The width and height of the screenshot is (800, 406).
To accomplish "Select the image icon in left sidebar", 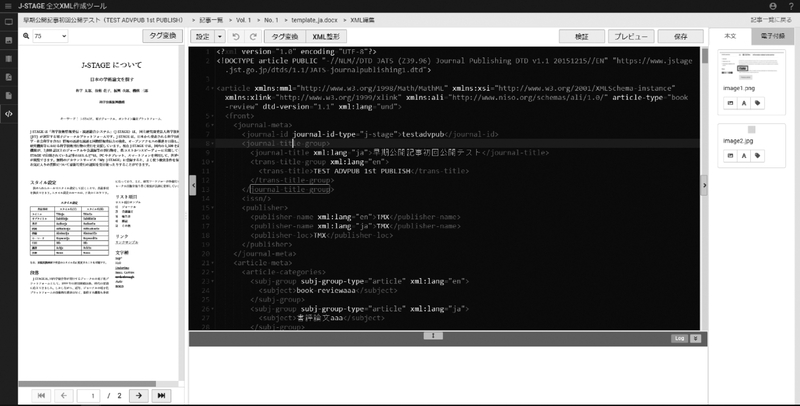I will (x=9, y=40).
